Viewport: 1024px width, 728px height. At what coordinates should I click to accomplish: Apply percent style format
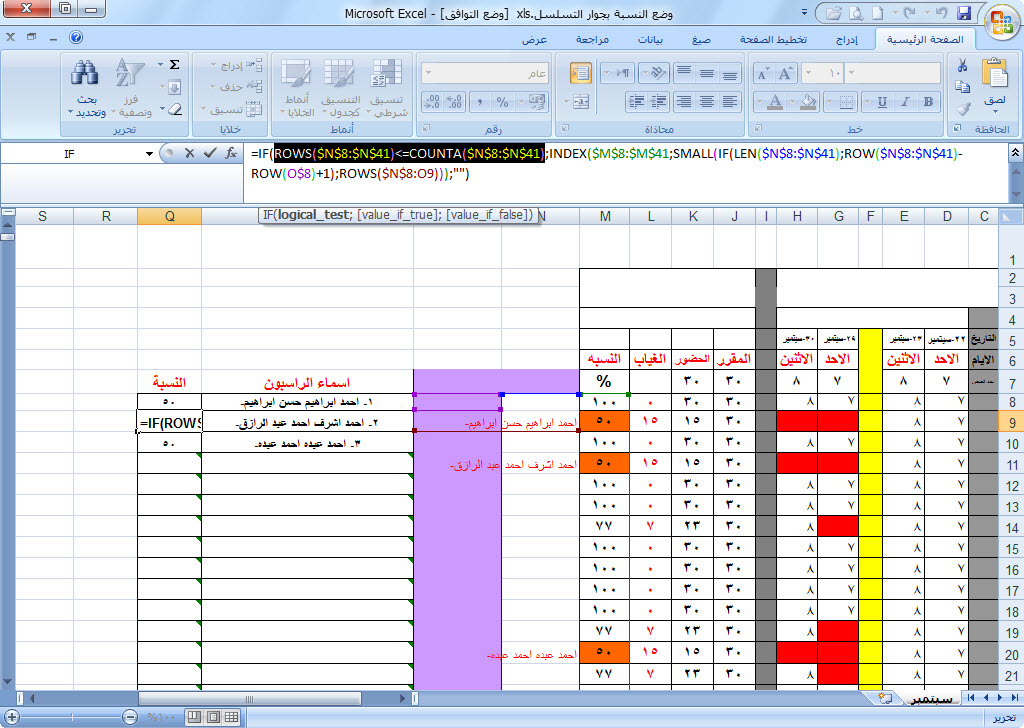502,102
